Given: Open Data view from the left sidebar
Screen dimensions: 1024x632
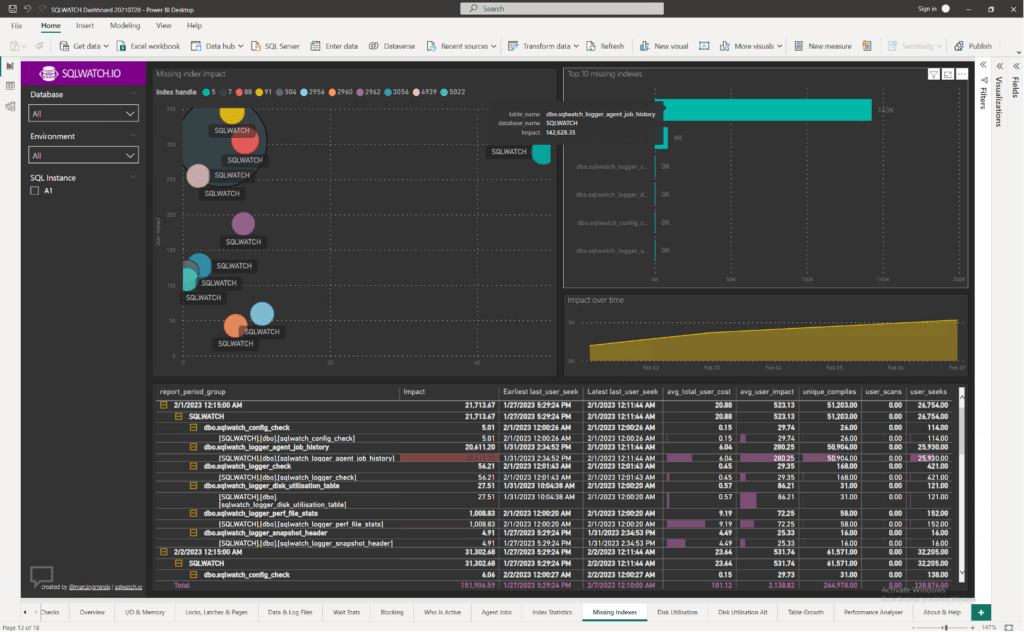Looking at the screenshot, I should pos(9,85).
